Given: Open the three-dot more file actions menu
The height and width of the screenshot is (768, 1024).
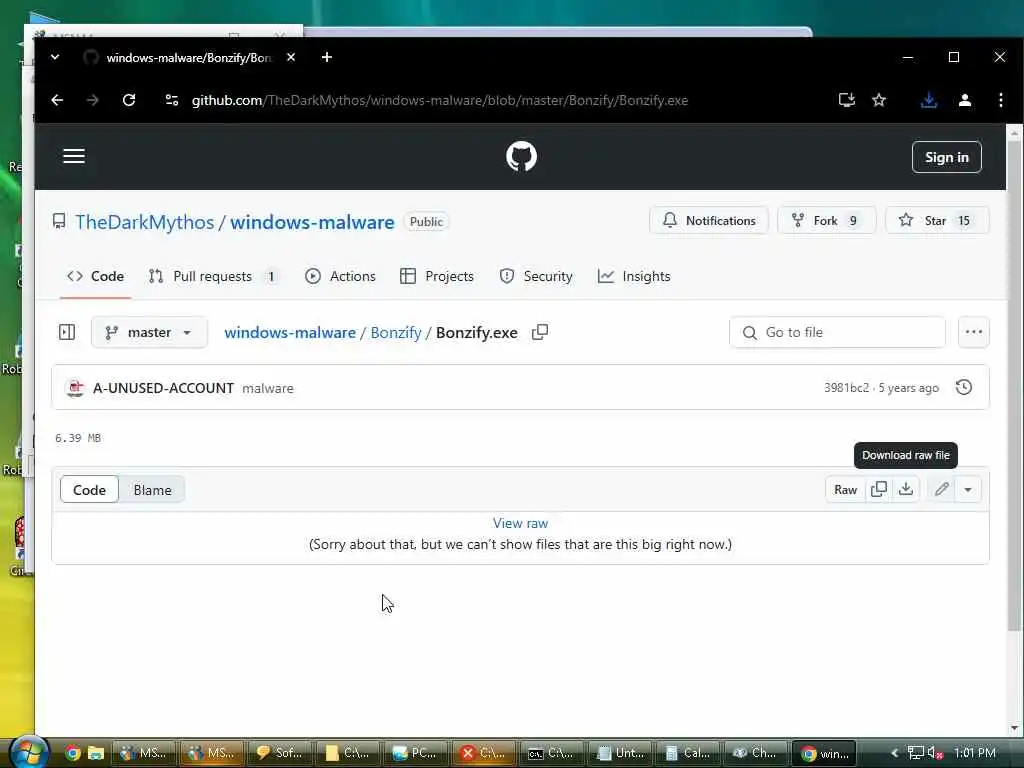Looking at the screenshot, I should click(x=974, y=332).
